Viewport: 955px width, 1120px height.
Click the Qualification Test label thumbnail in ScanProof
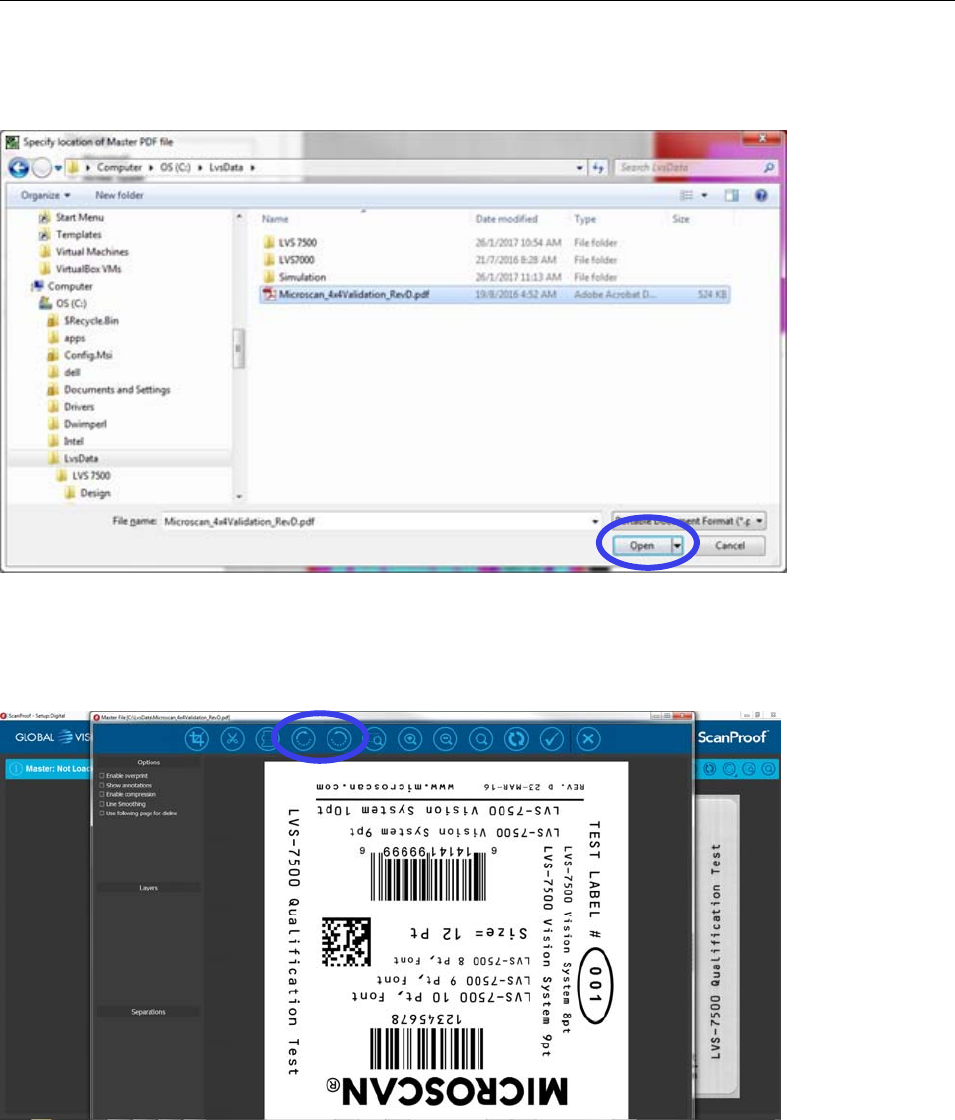click(x=716, y=946)
